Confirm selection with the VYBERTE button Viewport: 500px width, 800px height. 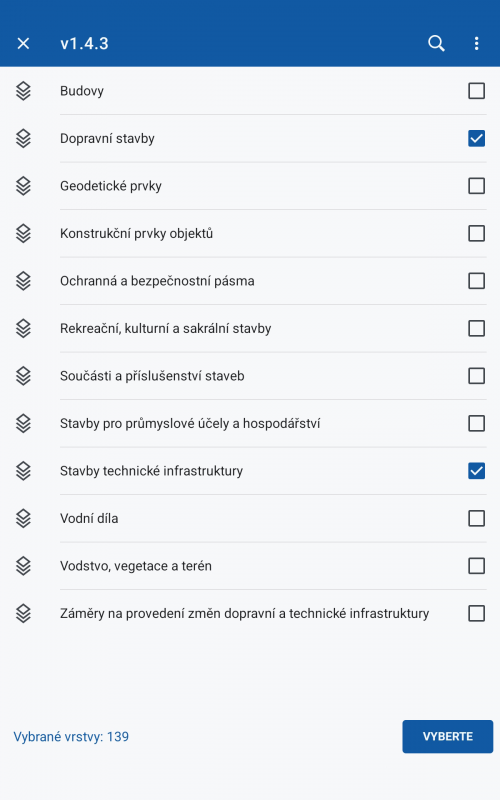[x=447, y=737]
